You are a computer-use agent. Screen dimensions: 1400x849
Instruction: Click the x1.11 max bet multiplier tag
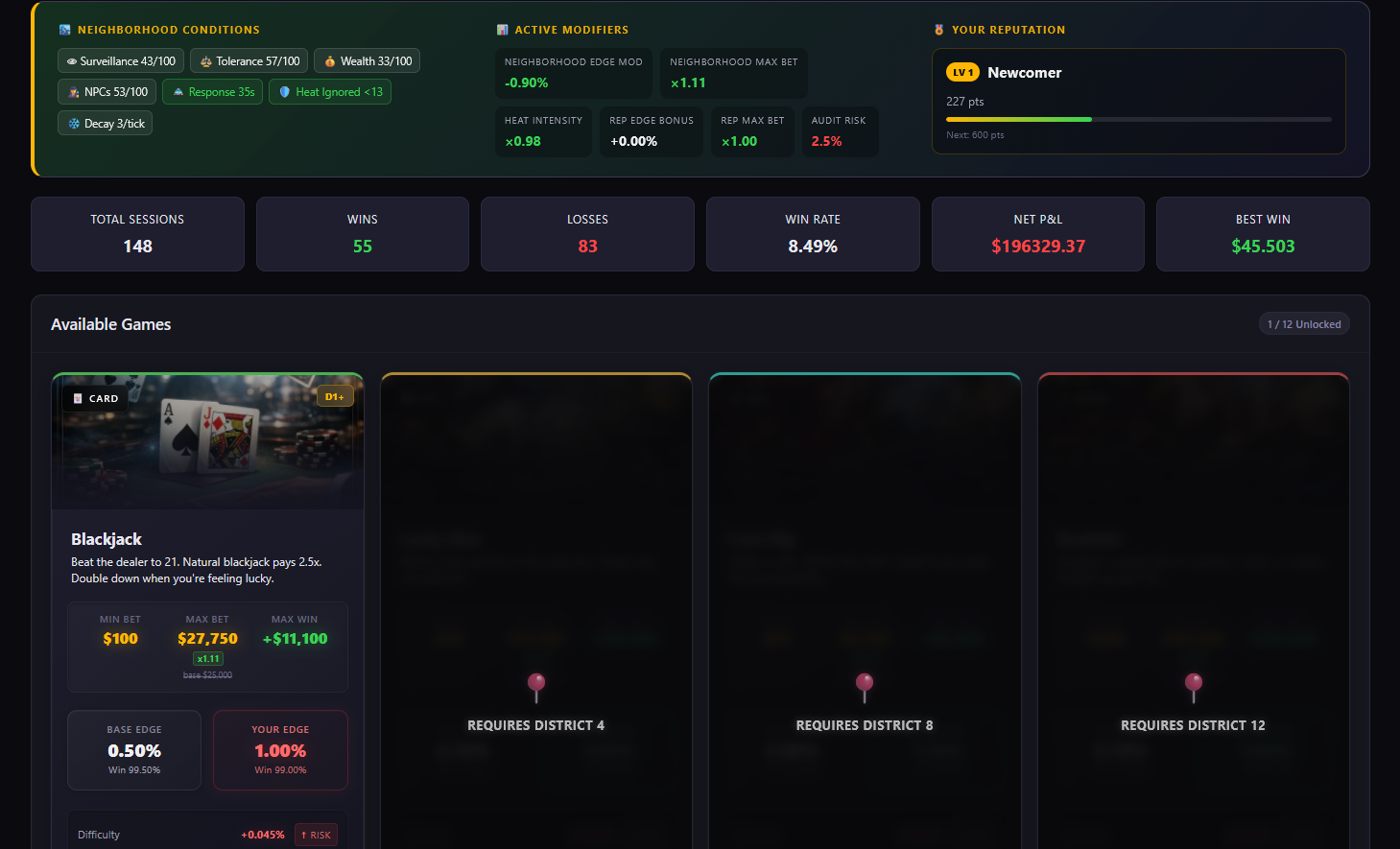208,659
